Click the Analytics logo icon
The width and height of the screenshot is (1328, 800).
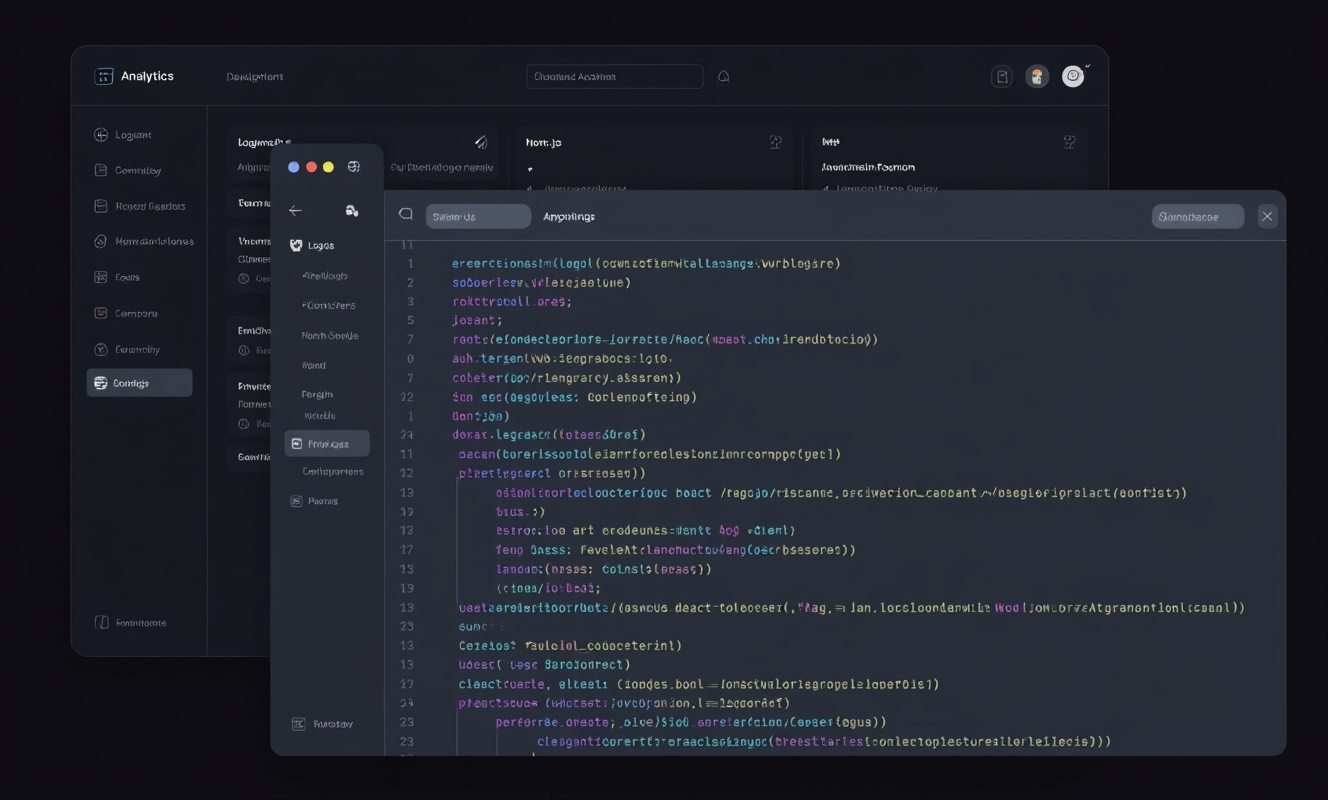[103, 77]
